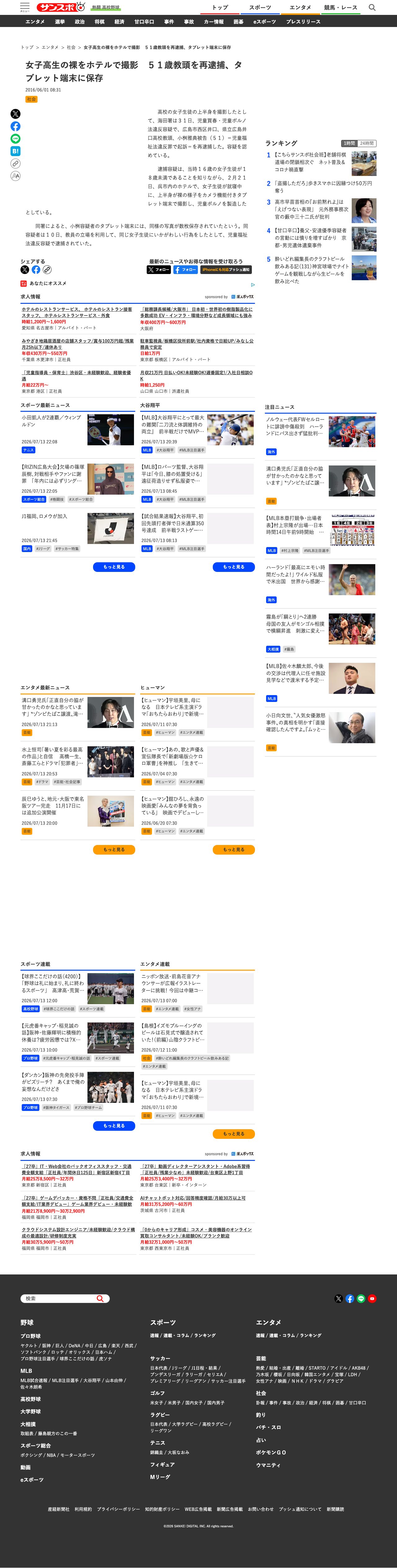
Task: Open ranking item 1 news thumbnail
Action: click(364, 164)
